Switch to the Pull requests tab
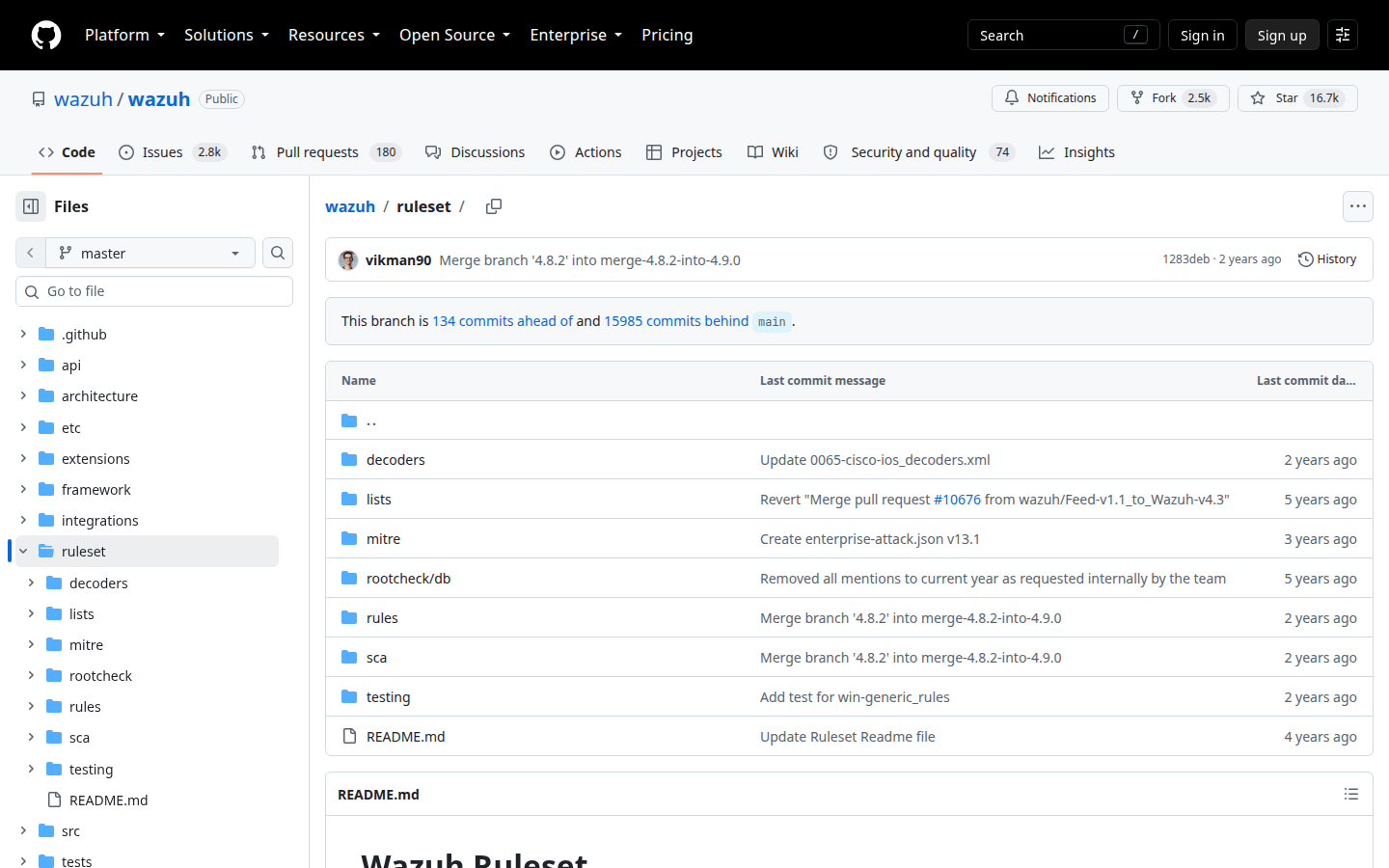The image size is (1389, 868). coord(326,152)
